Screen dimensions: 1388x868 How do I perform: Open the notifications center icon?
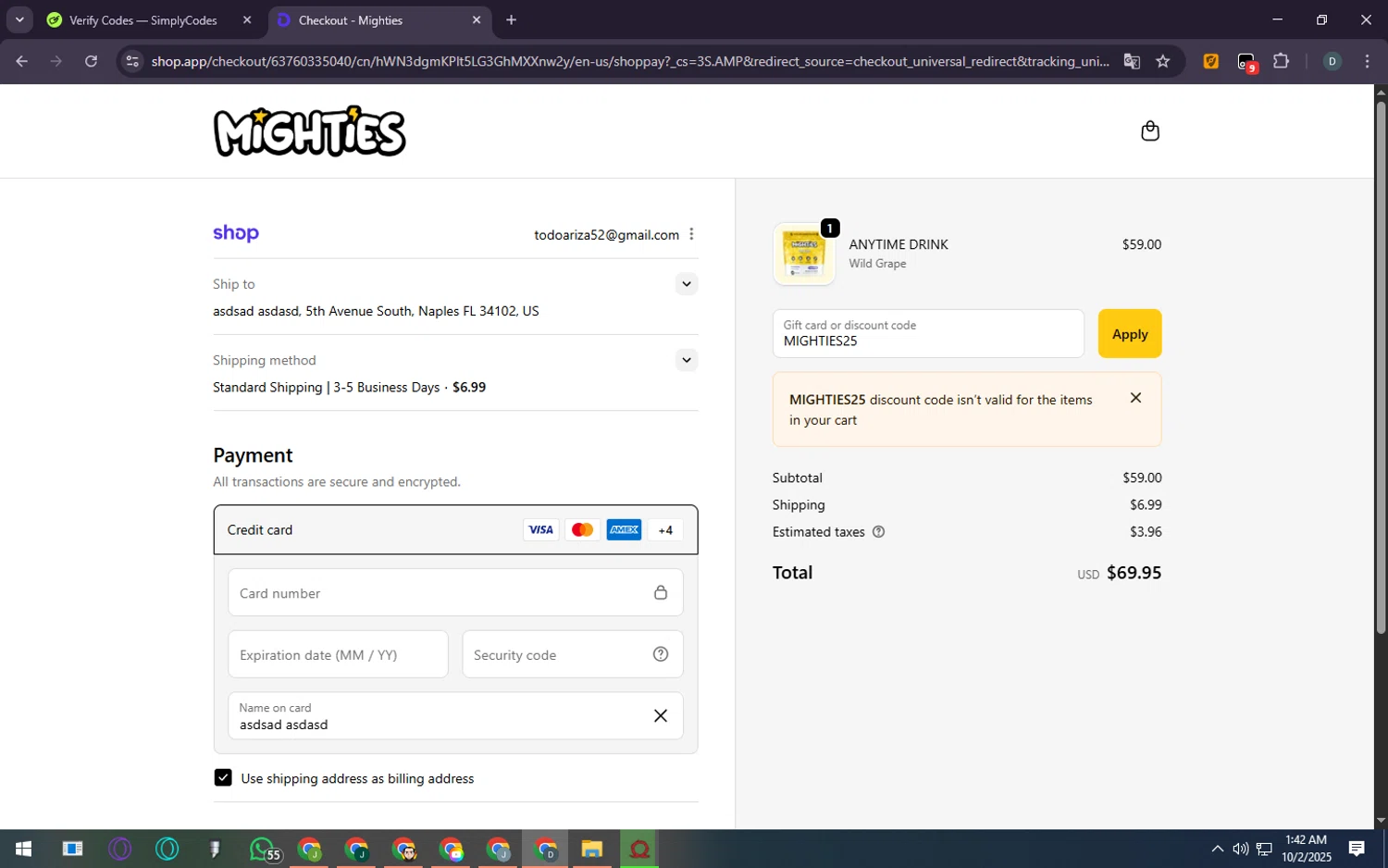click(1357, 849)
